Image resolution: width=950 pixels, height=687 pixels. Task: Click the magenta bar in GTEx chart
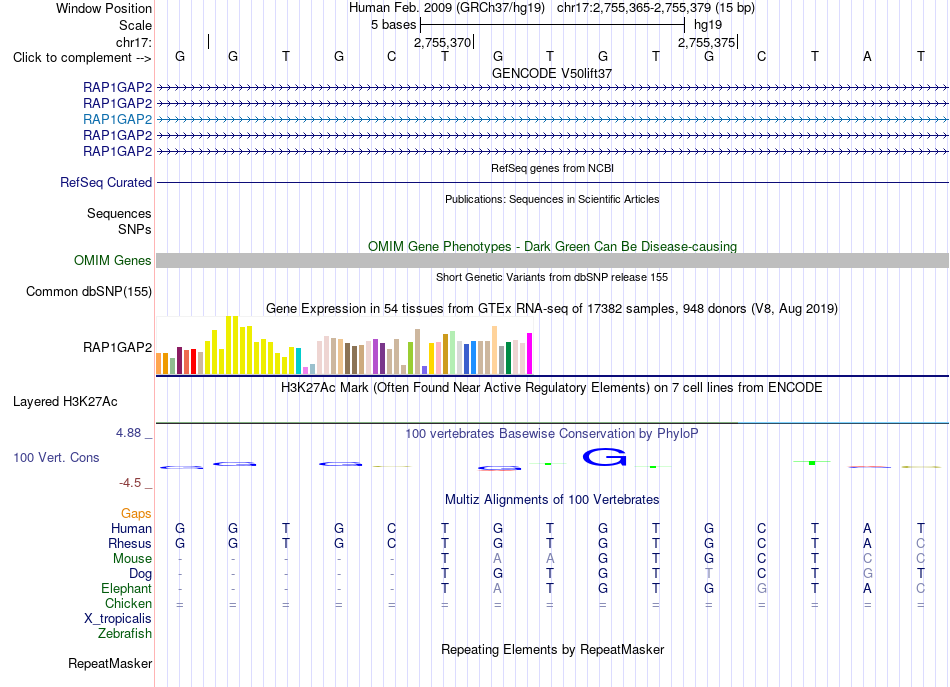coord(530,353)
